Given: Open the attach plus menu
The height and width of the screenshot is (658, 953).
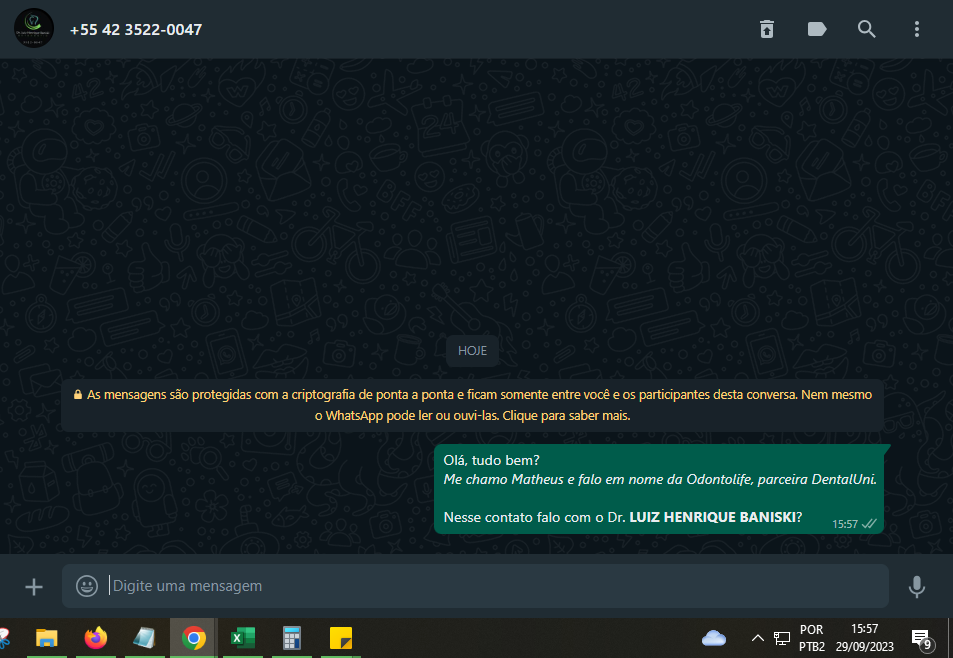Looking at the screenshot, I should pos(34,586).
